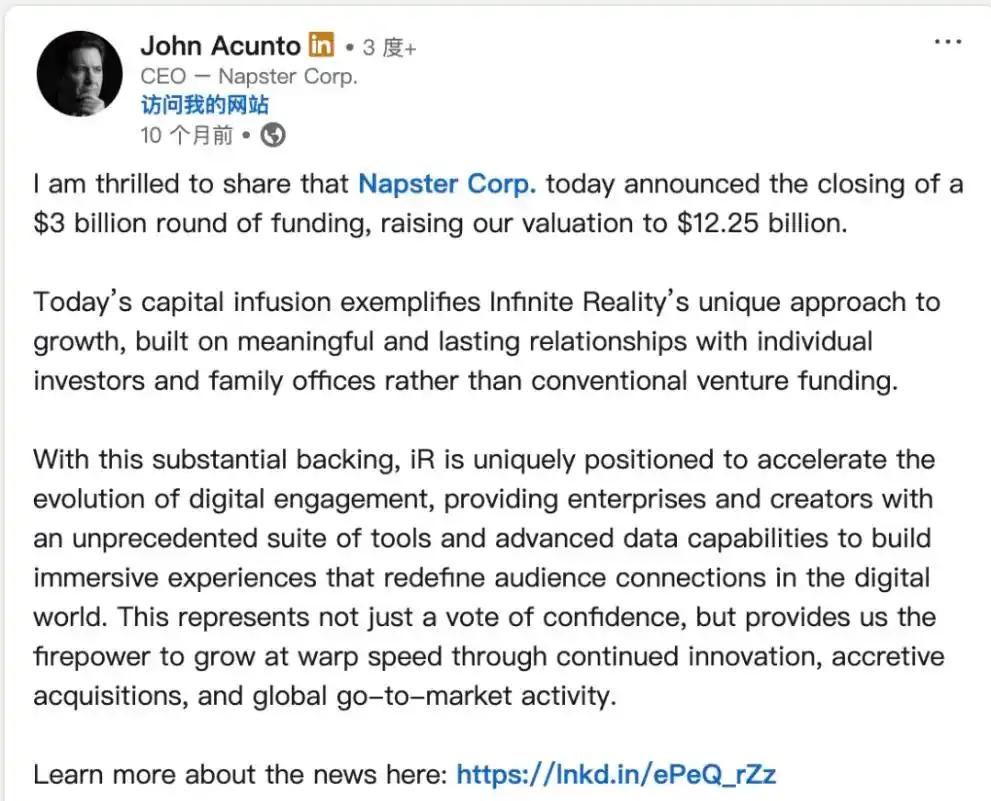
Task: Click the Napster Corp. company mention
Action: [x=447, y=184]
